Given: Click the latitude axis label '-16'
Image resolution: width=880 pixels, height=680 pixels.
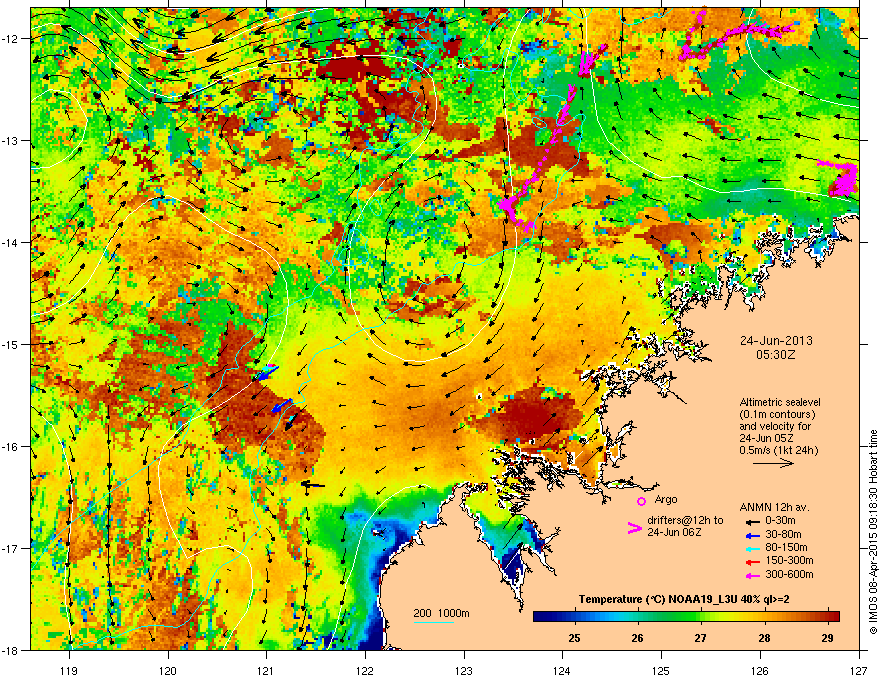Looking at the screenshot, I should [11, 447].
